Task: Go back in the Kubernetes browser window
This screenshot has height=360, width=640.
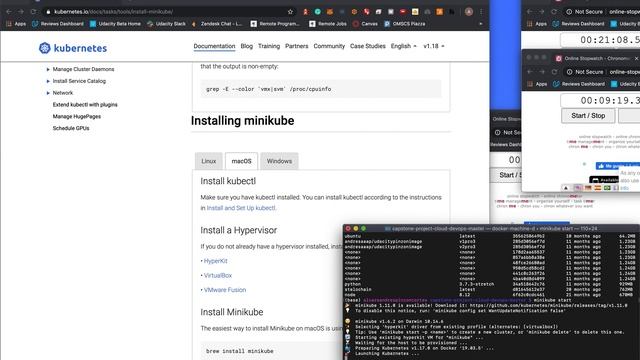Action: point(9,12)
